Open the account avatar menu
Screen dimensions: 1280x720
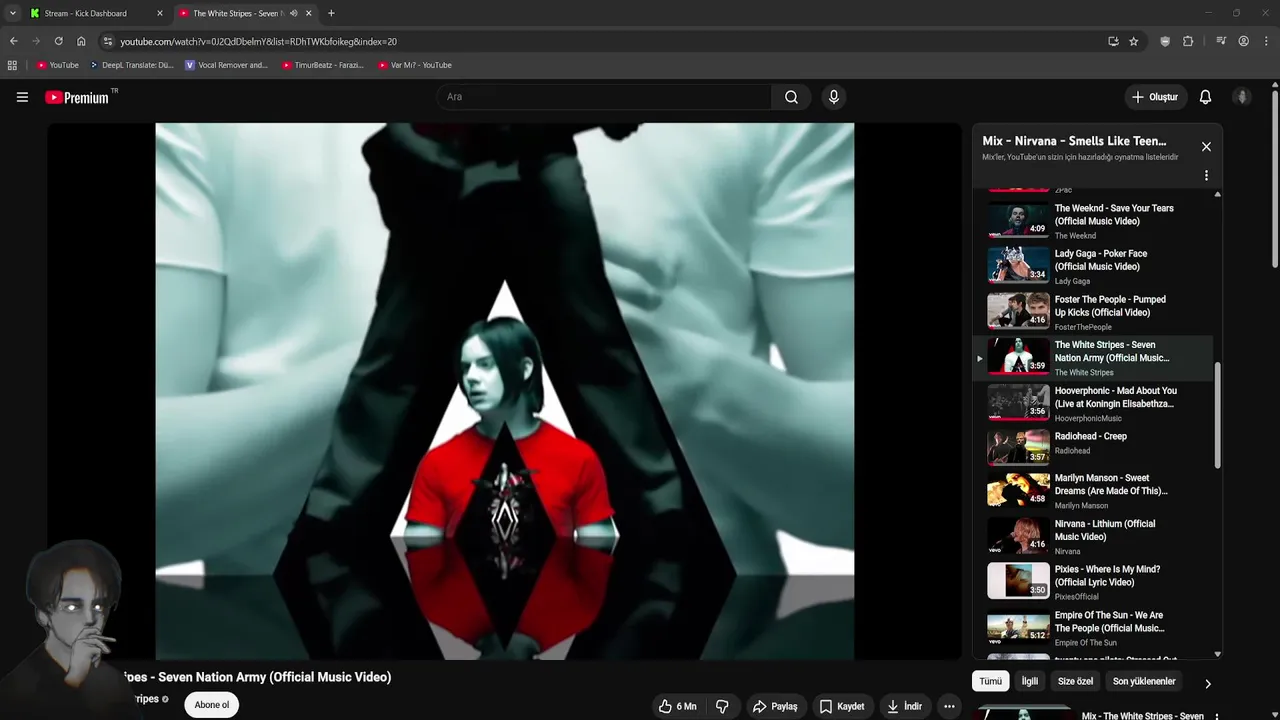(1242, 97)
